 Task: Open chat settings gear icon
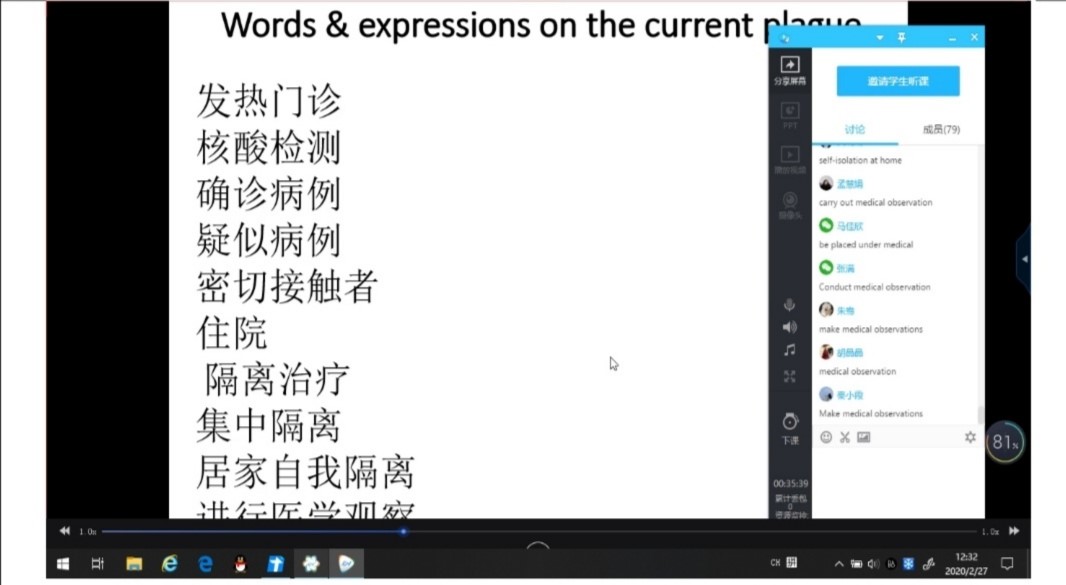point(969,437)
